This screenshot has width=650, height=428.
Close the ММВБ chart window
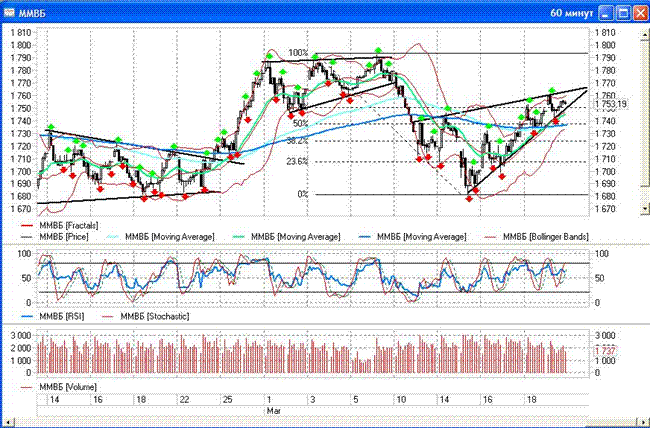click(640, 13)
